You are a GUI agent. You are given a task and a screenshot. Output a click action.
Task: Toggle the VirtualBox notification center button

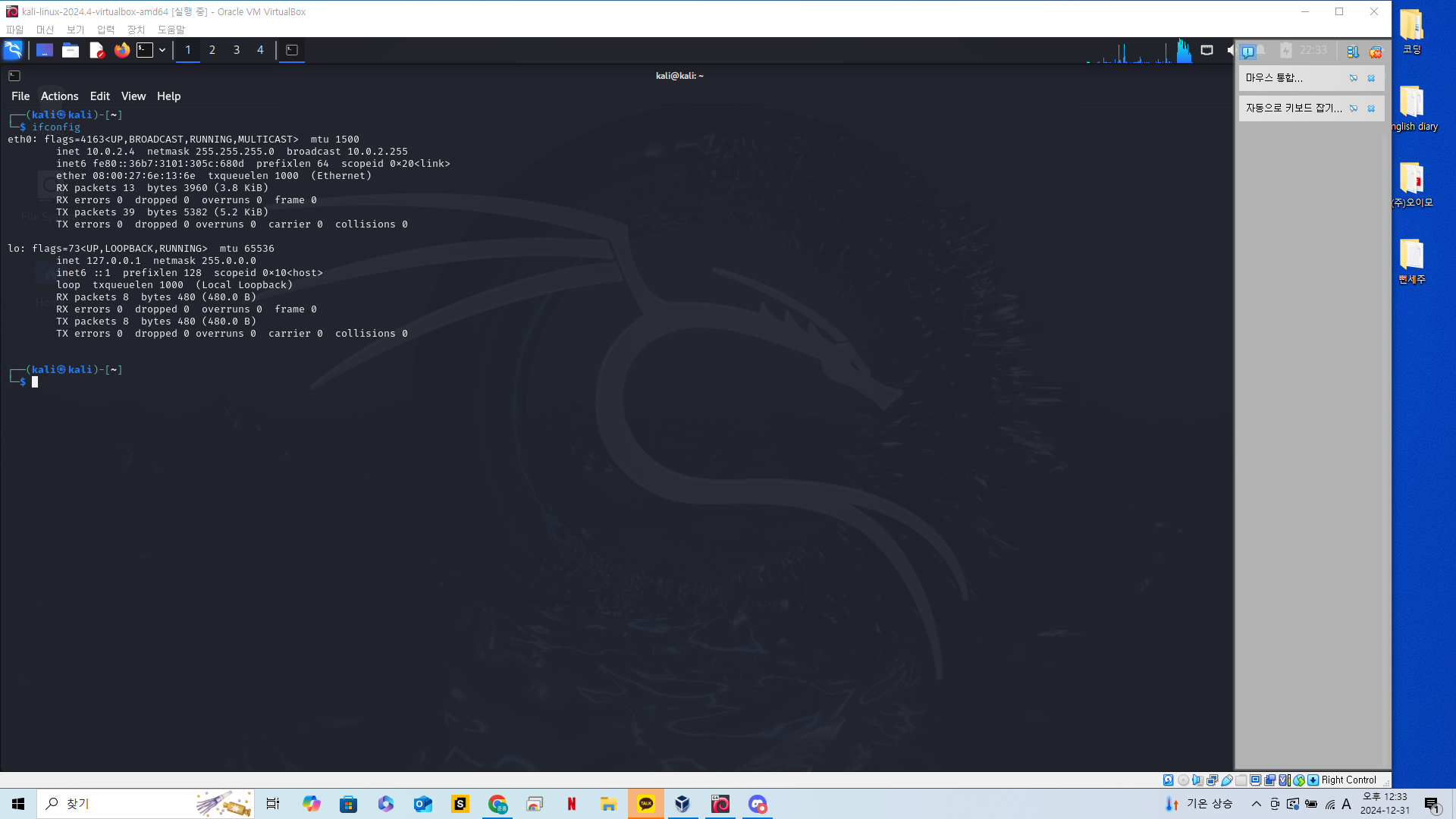[1247, 52]
